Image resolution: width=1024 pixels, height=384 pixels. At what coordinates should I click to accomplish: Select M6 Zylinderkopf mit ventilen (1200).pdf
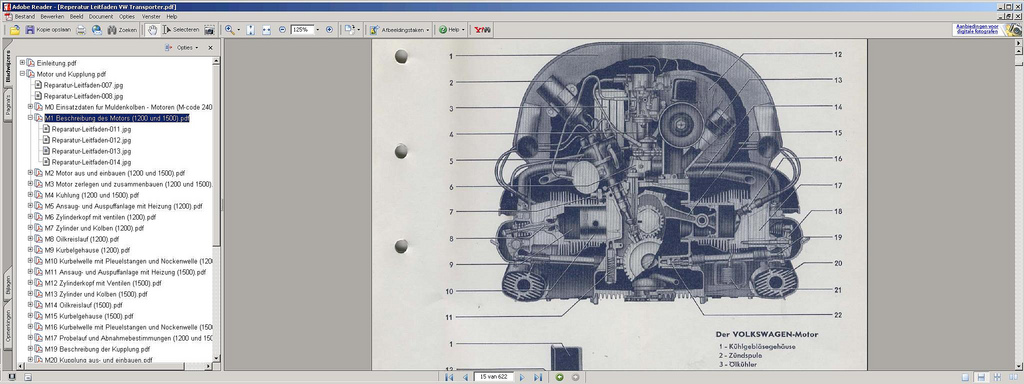(101, 217)
